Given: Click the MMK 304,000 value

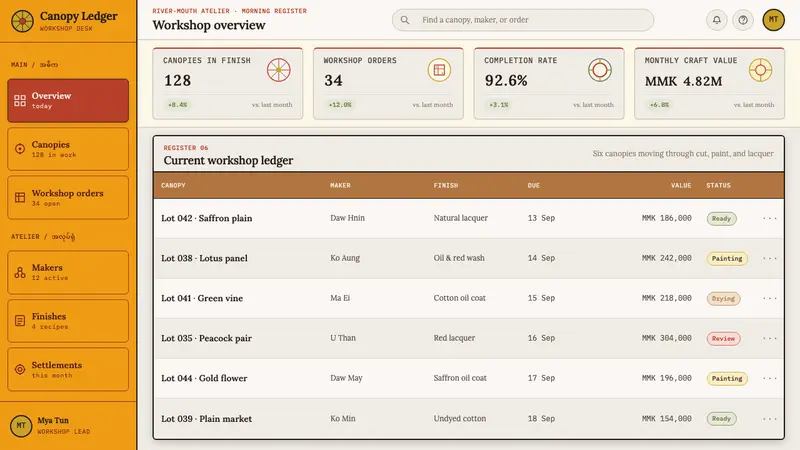Looking at the screenshot, I should (x=667, y=338).
